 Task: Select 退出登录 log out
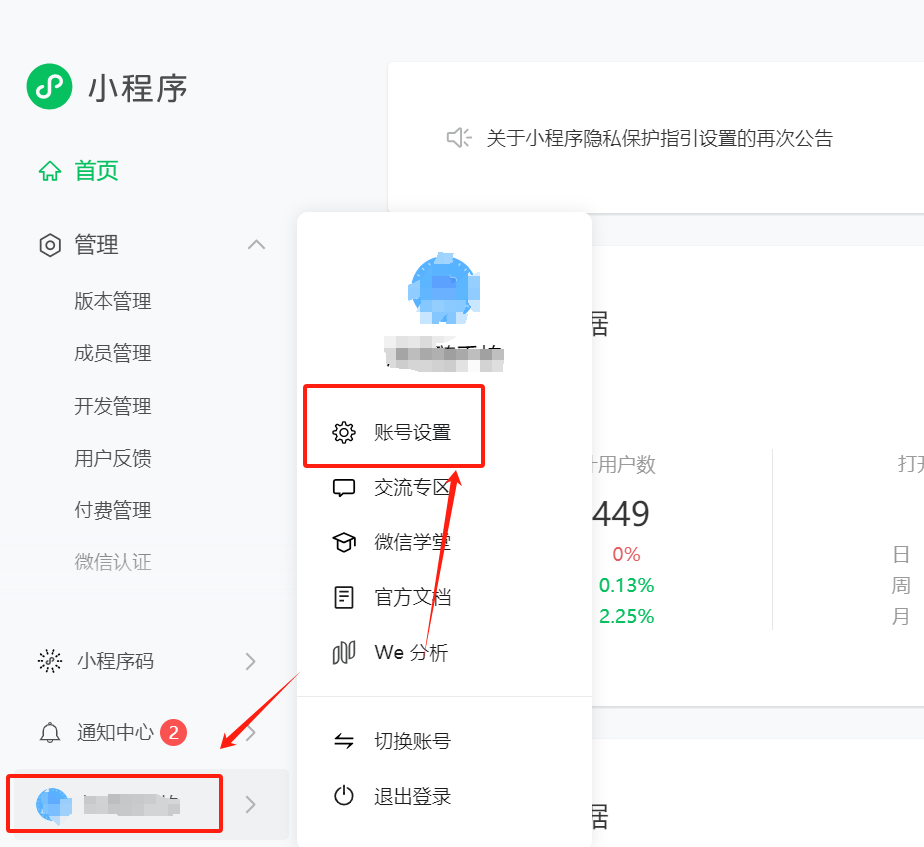click(x=412, y=796)
